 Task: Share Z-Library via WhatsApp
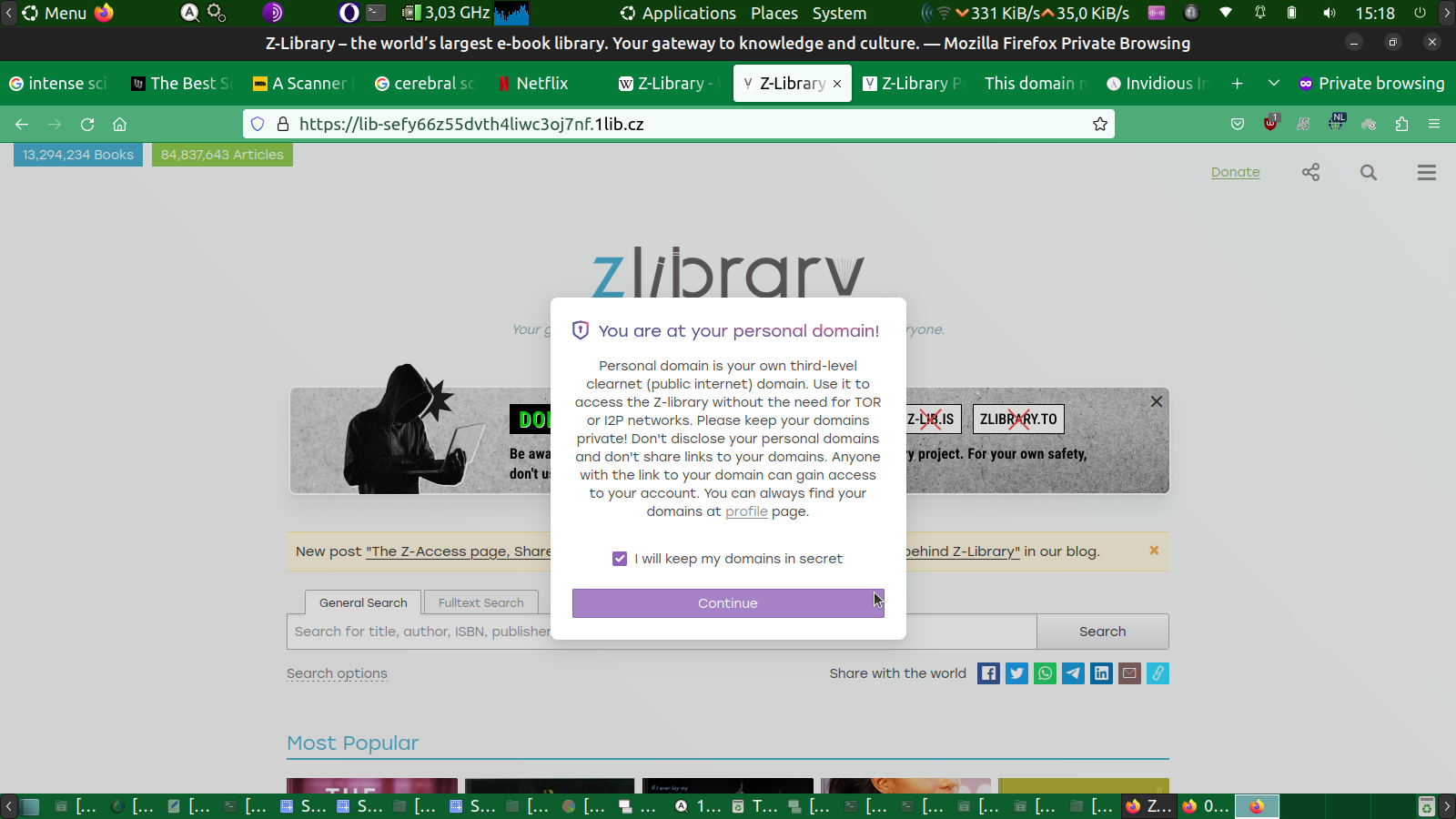(1045, 673)
